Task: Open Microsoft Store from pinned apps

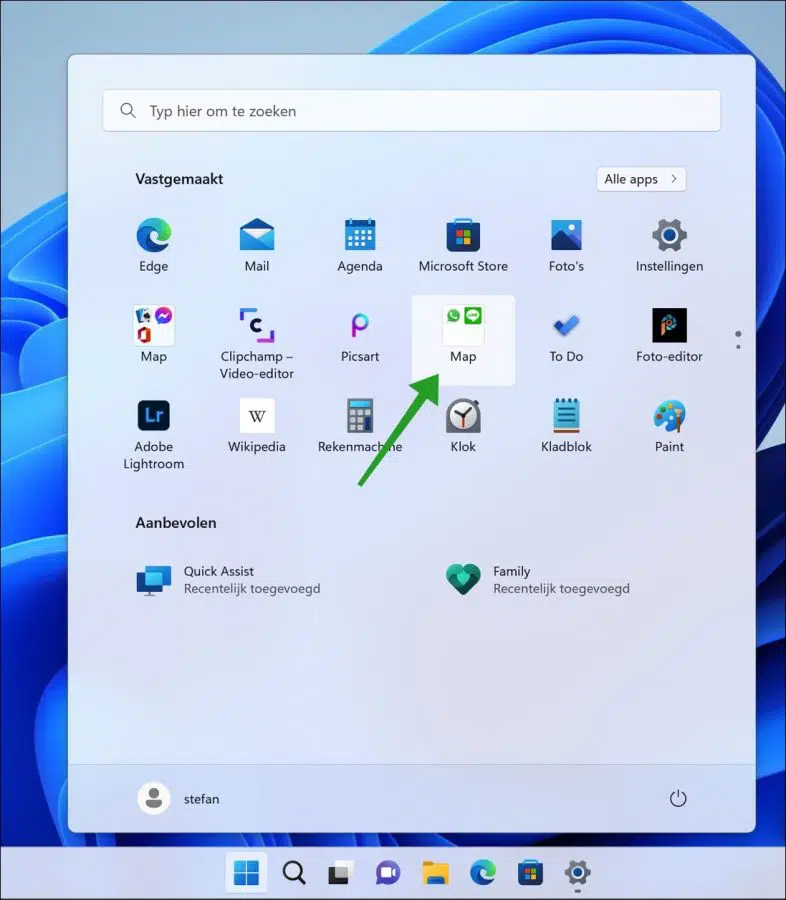Action: (x=463, y=244)
